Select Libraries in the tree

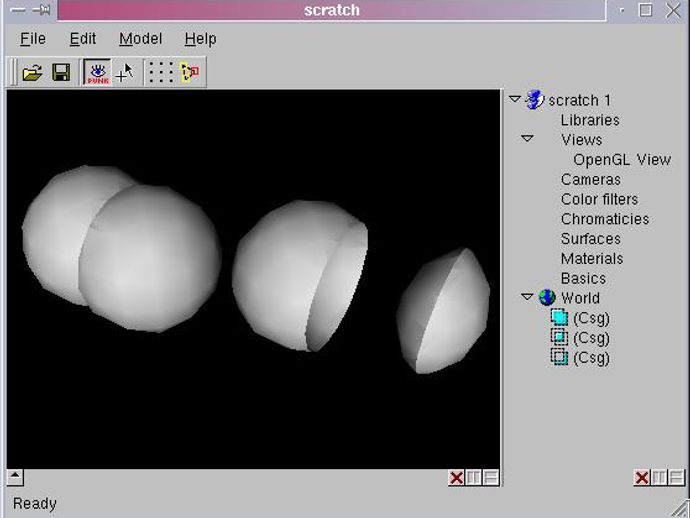coord(590,120)
